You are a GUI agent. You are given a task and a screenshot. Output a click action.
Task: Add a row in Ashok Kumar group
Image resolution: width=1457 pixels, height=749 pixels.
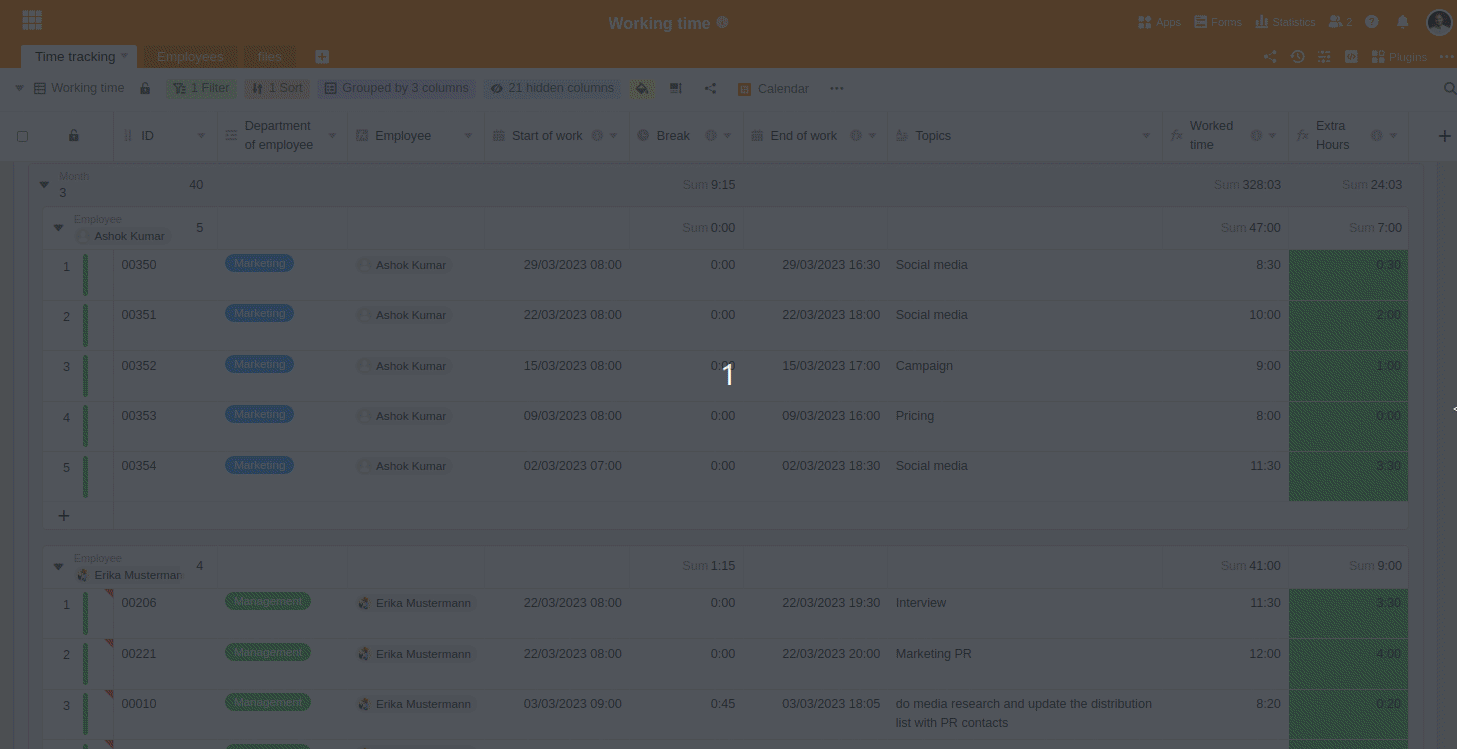pyautogui.click(x=64, y=516)
